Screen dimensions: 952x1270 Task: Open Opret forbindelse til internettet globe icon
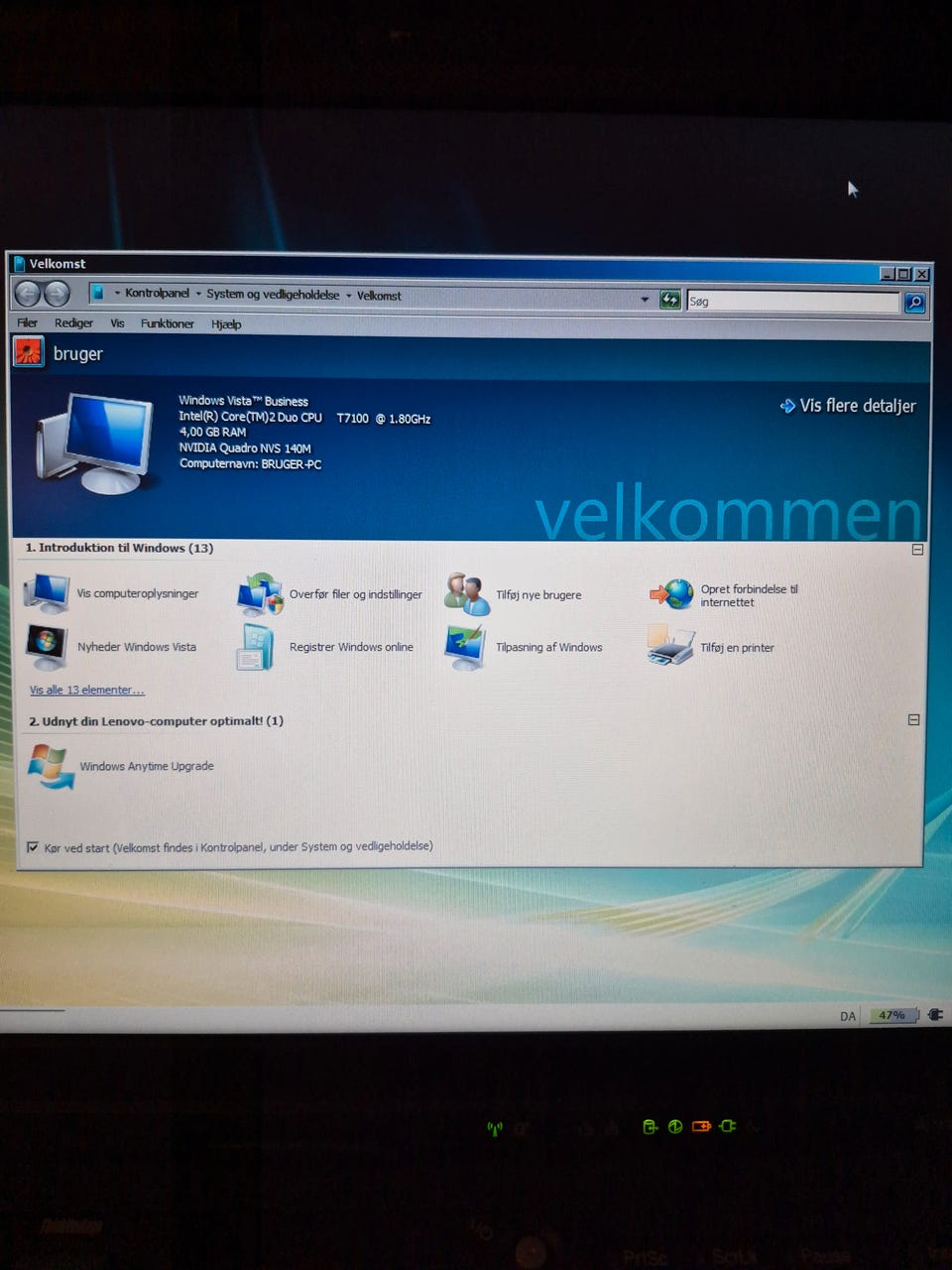(672, 594)
